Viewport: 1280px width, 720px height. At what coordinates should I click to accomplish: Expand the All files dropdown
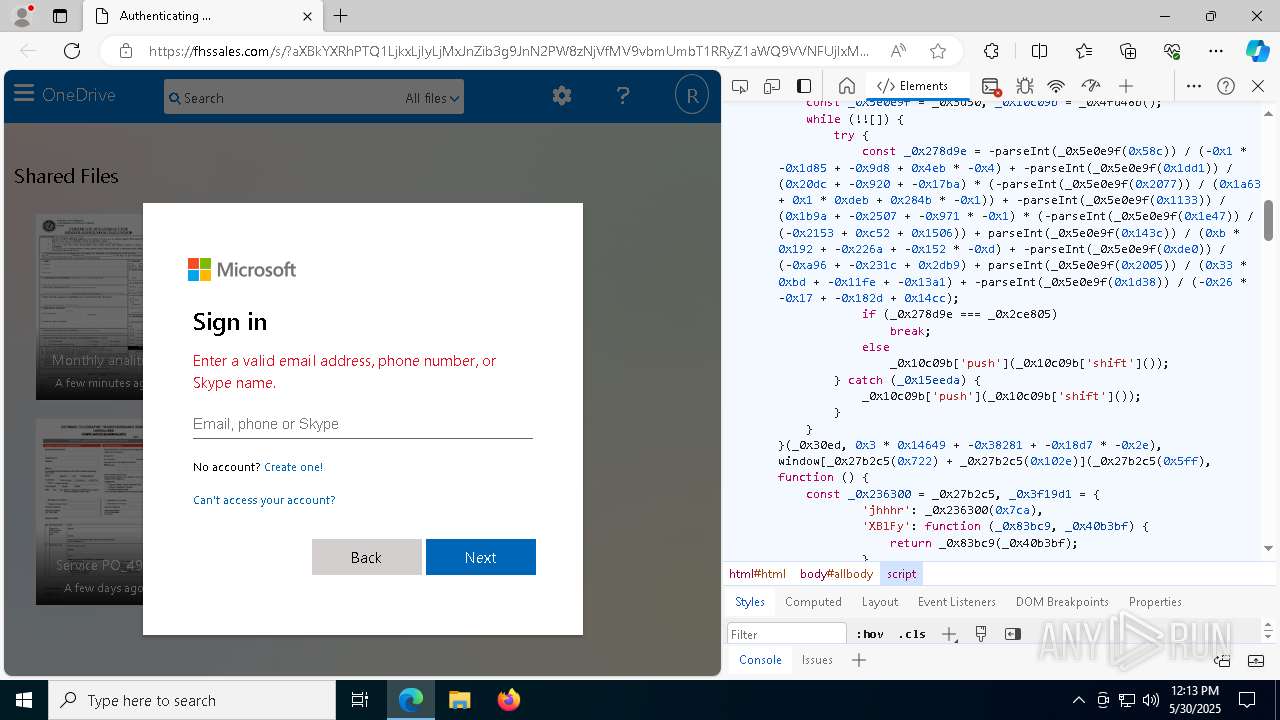coord(432,98)
